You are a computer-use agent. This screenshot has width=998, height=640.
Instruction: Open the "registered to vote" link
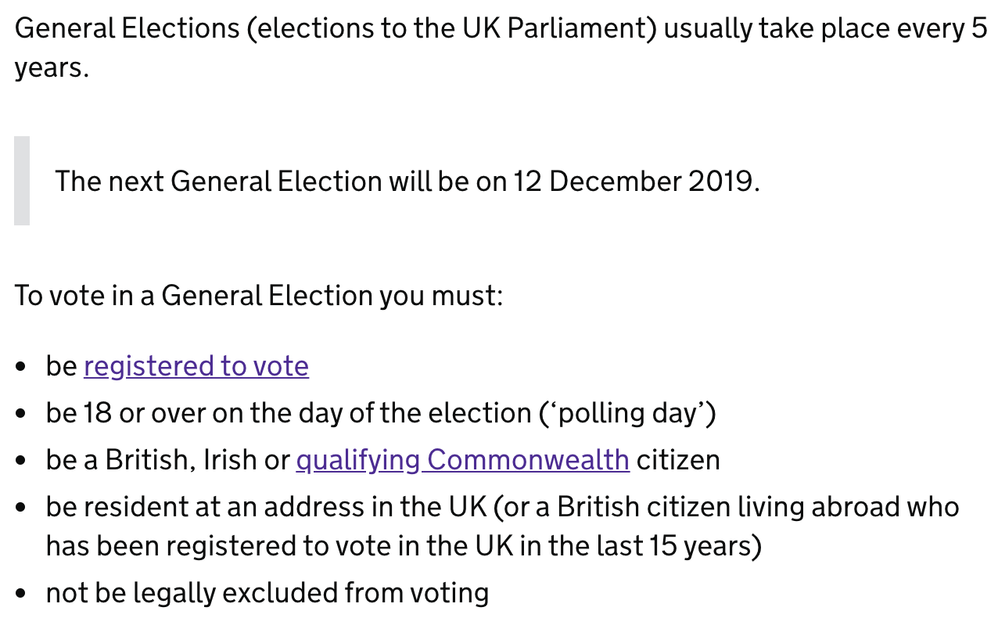tap(196, 366)
